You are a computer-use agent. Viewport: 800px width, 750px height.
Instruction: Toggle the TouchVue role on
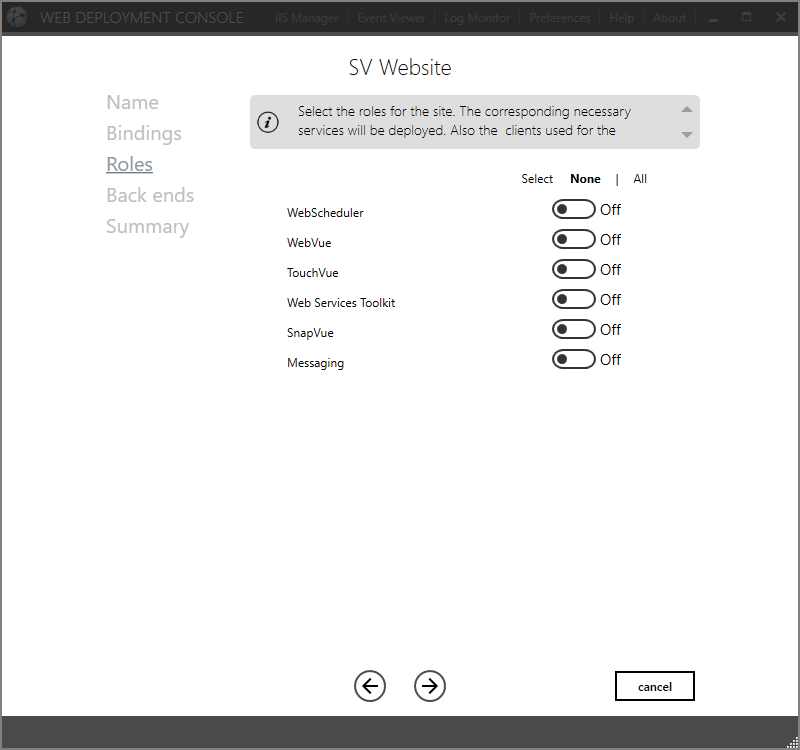pyautogui.click(x=574, y=270)
